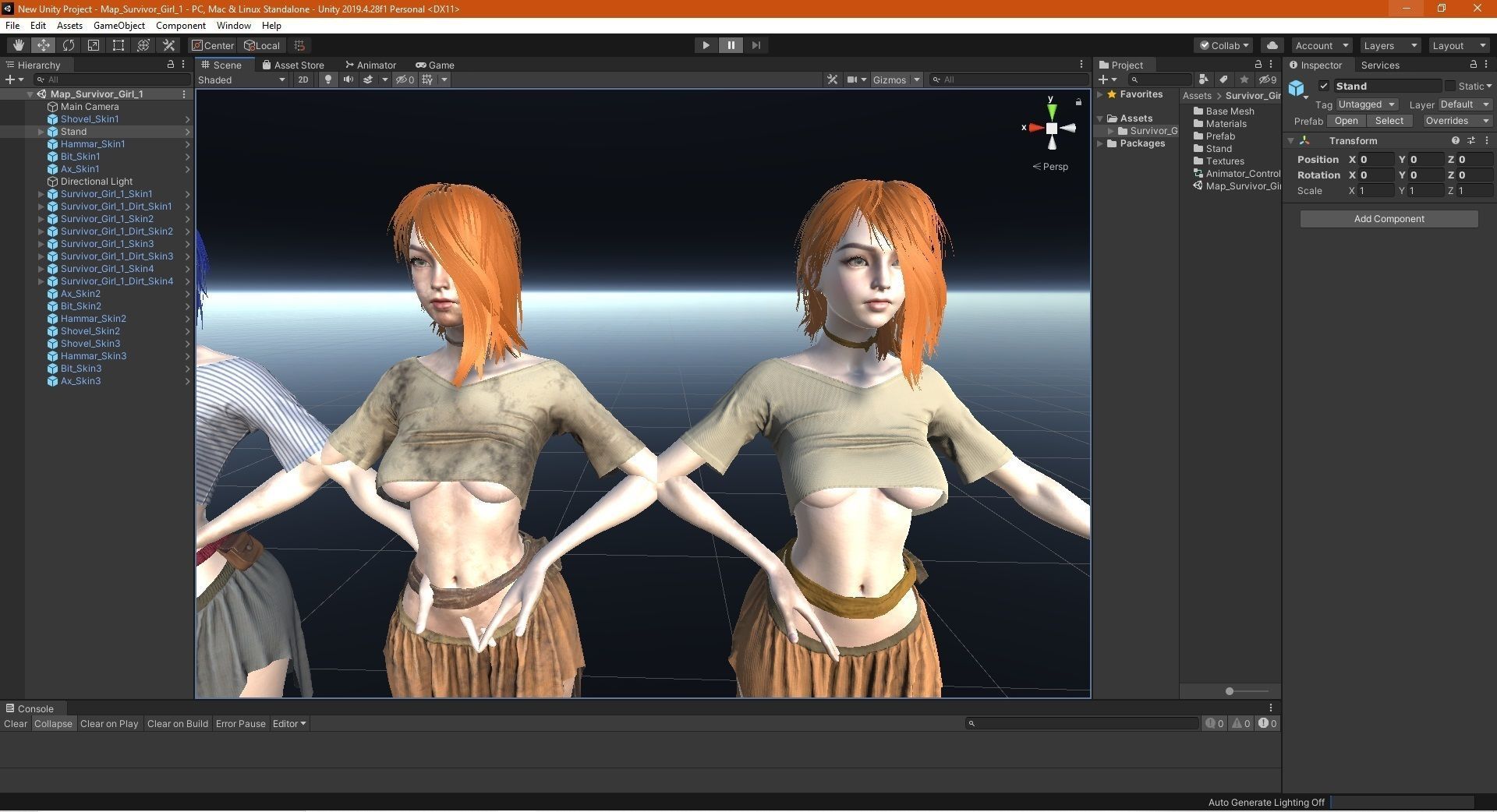
Task: Save Project search as favorite star
Action: [x=1244, y=79]
